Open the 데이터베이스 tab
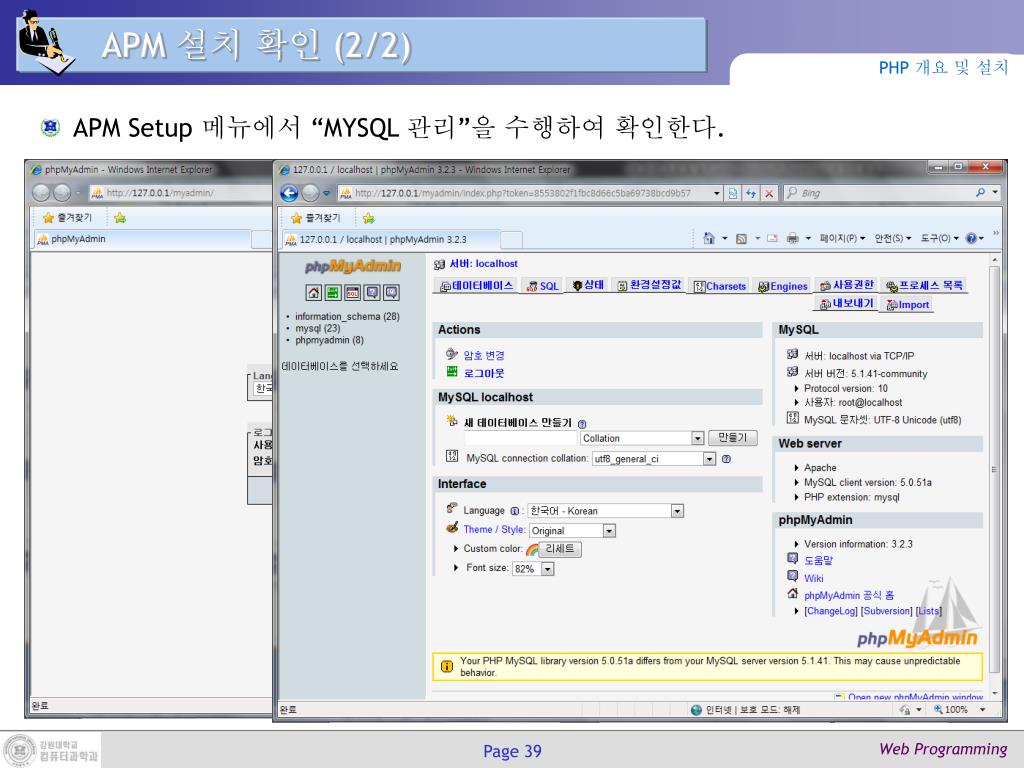This screenshot has width=1024, height=768. [x=476, y=285]
